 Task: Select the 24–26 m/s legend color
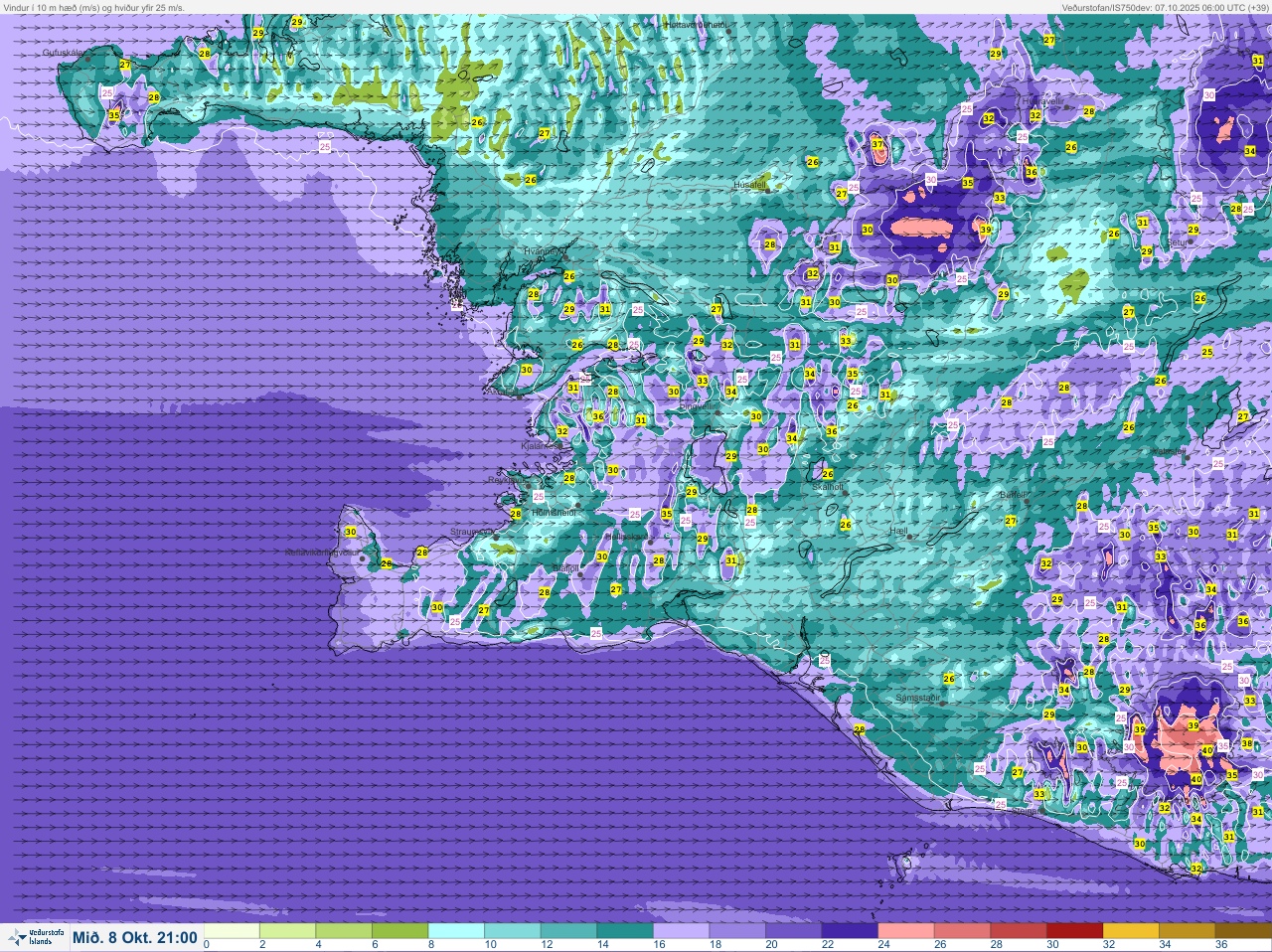(x=907, y=931)
